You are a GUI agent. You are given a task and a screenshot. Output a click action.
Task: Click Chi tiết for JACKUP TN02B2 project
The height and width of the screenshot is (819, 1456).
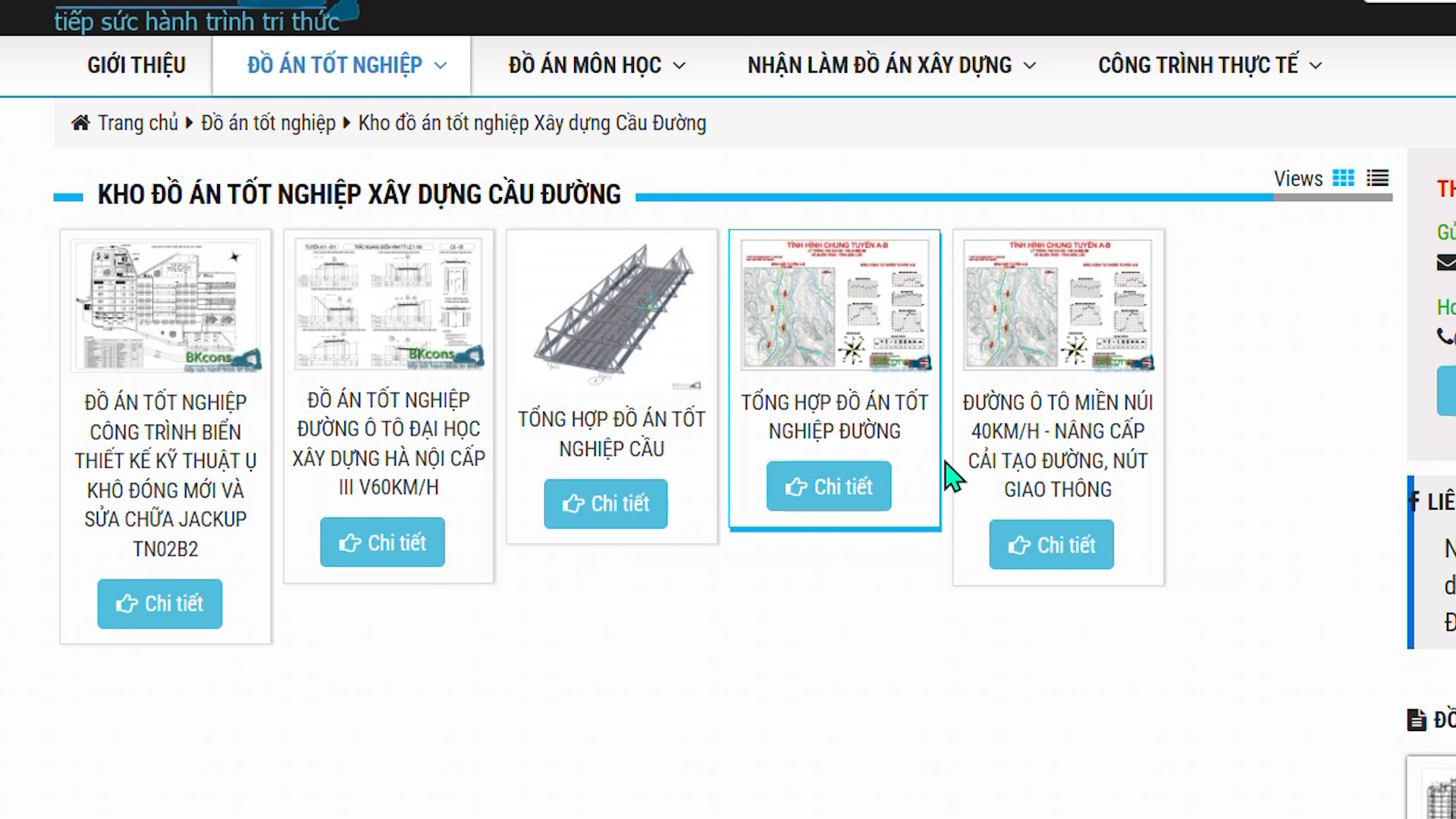[x=160, y=604]
